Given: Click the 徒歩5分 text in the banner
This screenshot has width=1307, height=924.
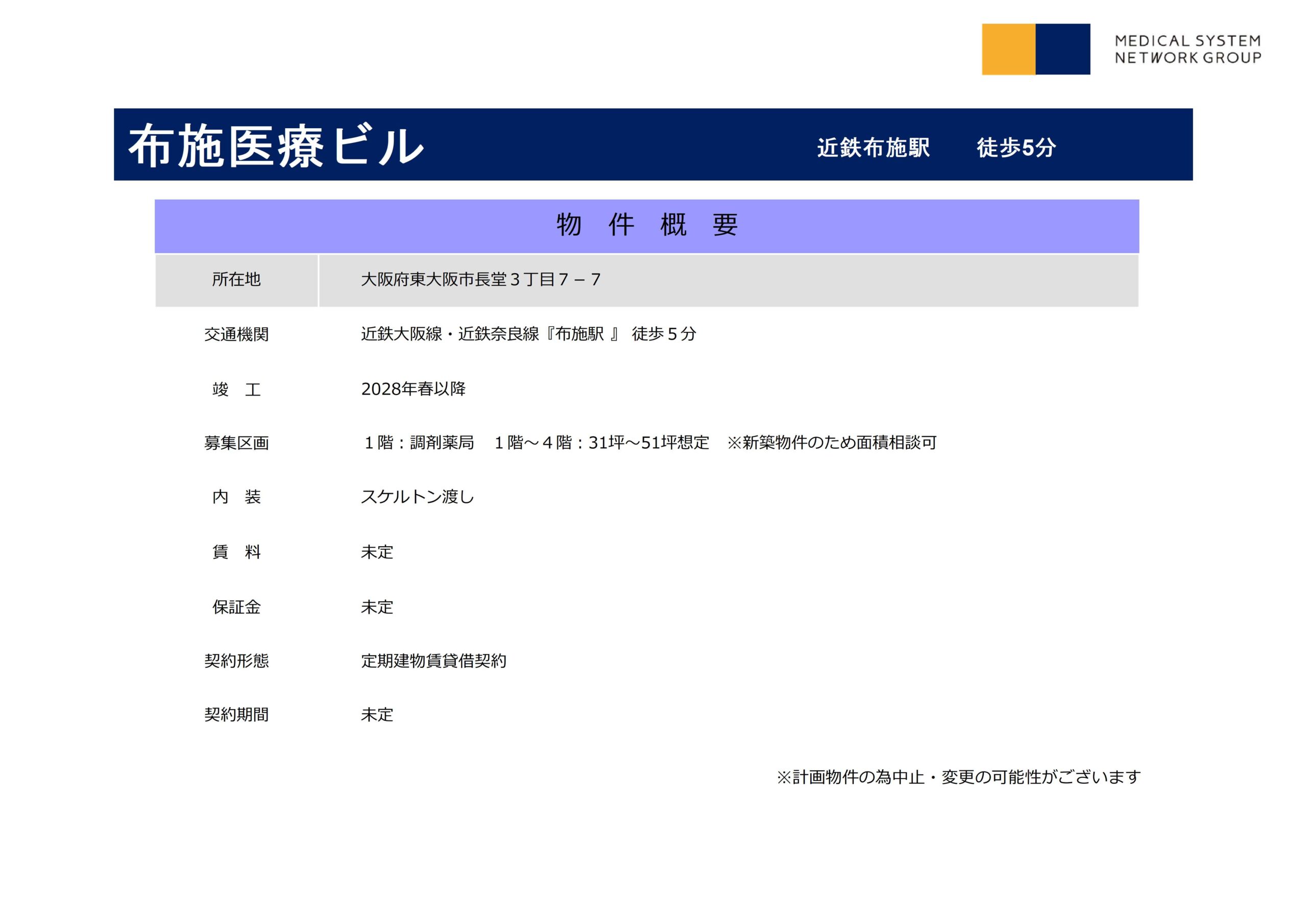Looking at the screenshot, I should 1016,148.
